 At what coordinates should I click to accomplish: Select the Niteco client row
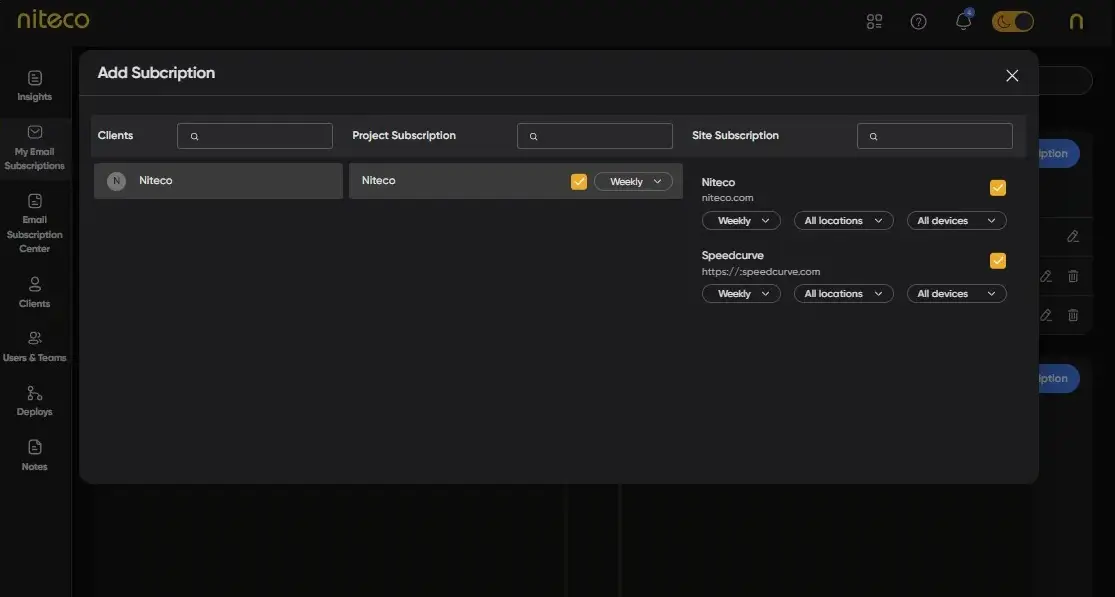pos(218,181)
